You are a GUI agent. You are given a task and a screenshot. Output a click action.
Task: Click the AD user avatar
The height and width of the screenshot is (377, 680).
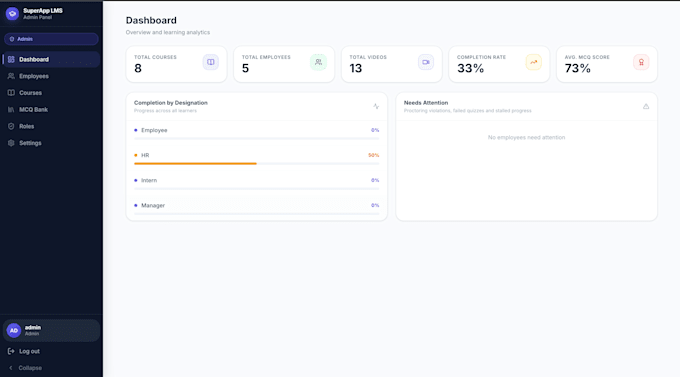(x=14, y=331)
